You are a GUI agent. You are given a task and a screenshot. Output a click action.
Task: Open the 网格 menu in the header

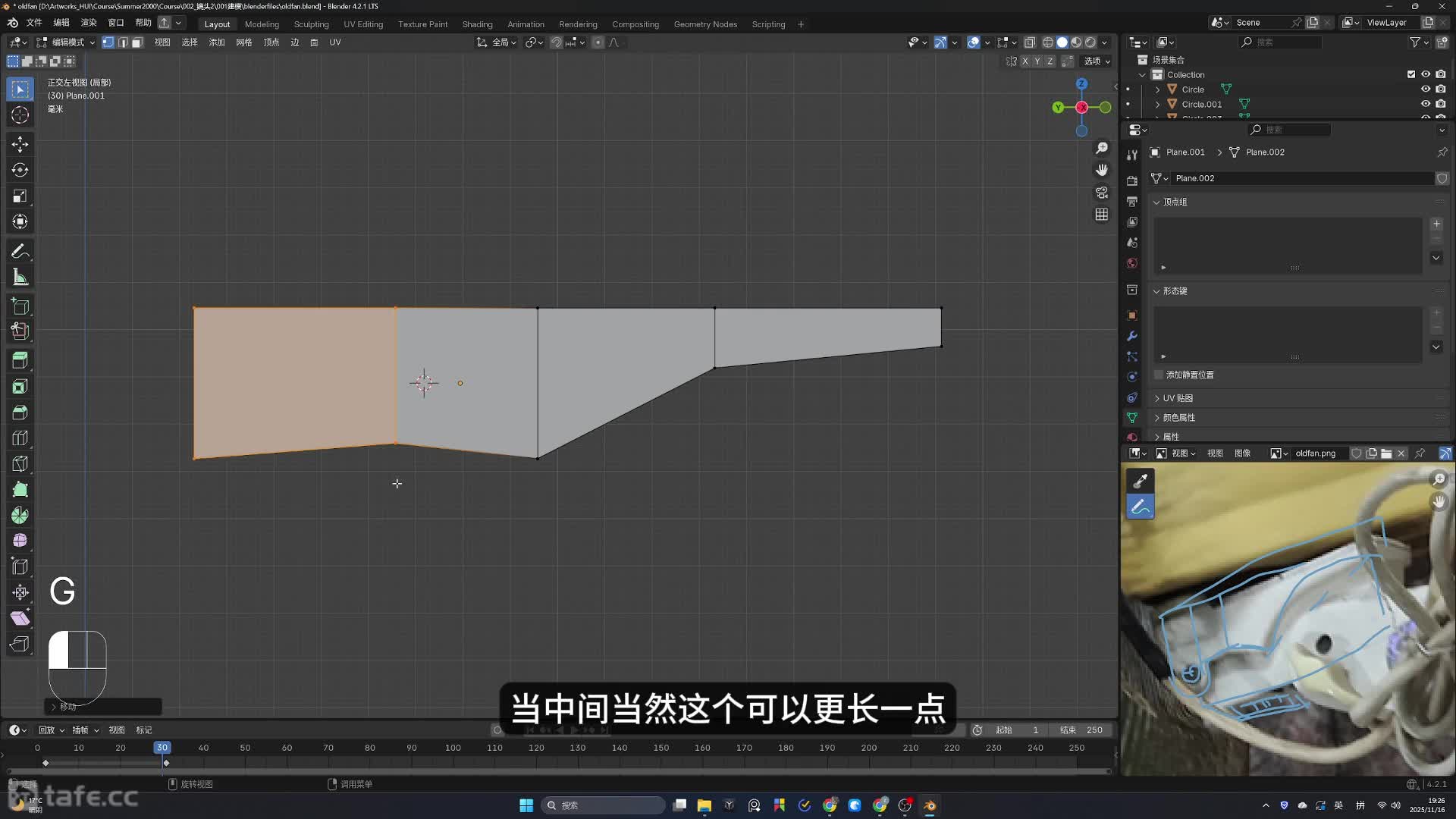pyautogui.click(x=243, y=42)
